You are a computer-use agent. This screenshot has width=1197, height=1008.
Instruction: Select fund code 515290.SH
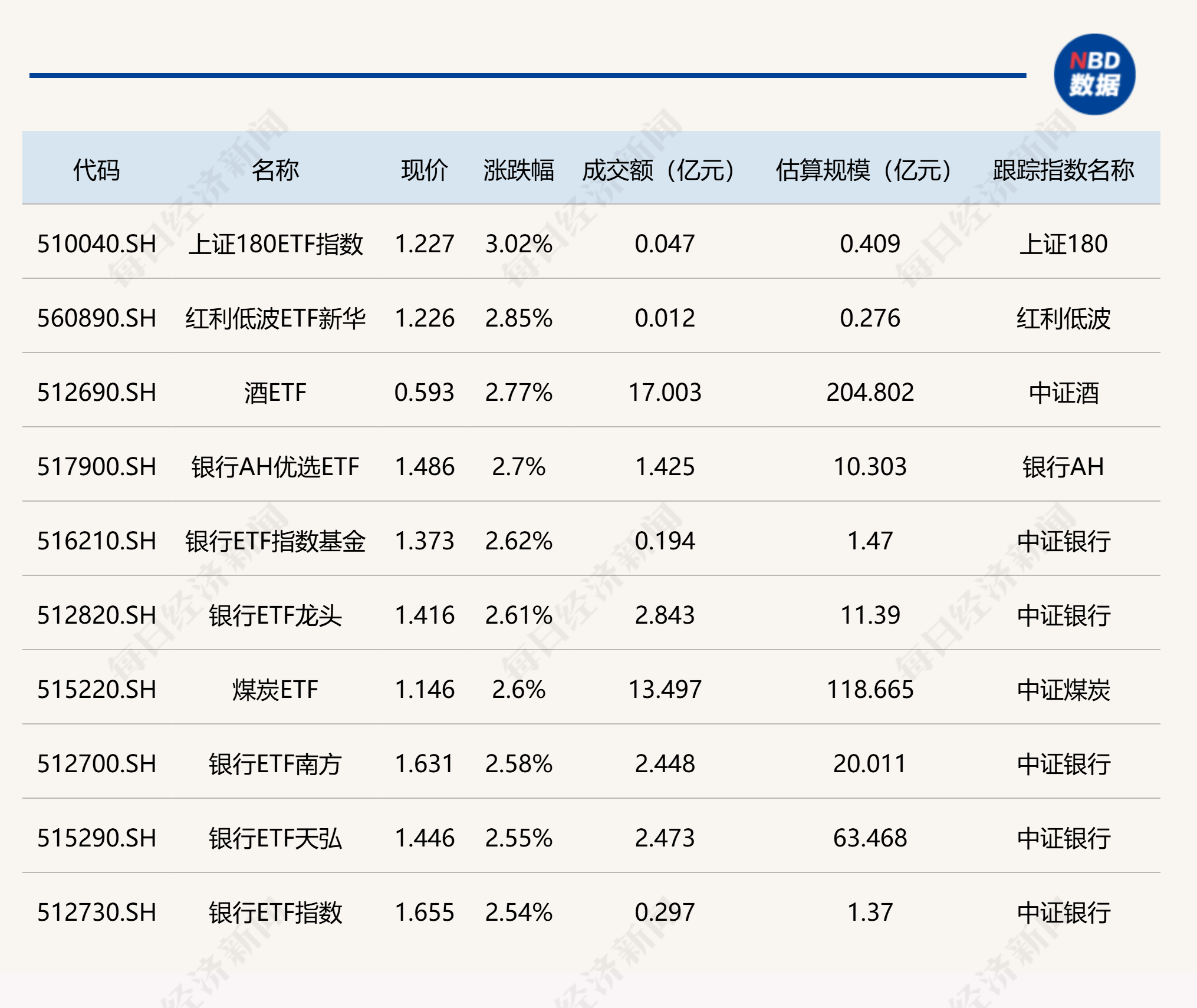pyautogui.click(x=97, y=838)
